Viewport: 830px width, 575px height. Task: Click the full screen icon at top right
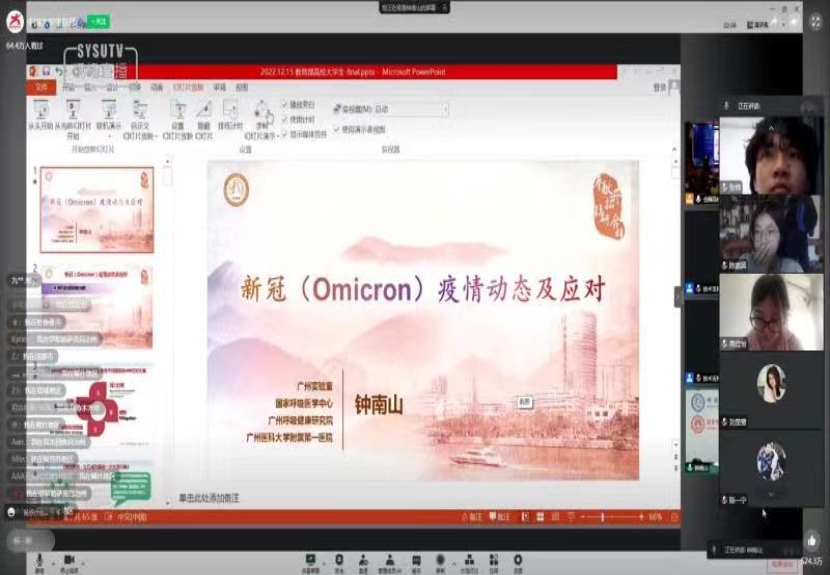(816, 20)
